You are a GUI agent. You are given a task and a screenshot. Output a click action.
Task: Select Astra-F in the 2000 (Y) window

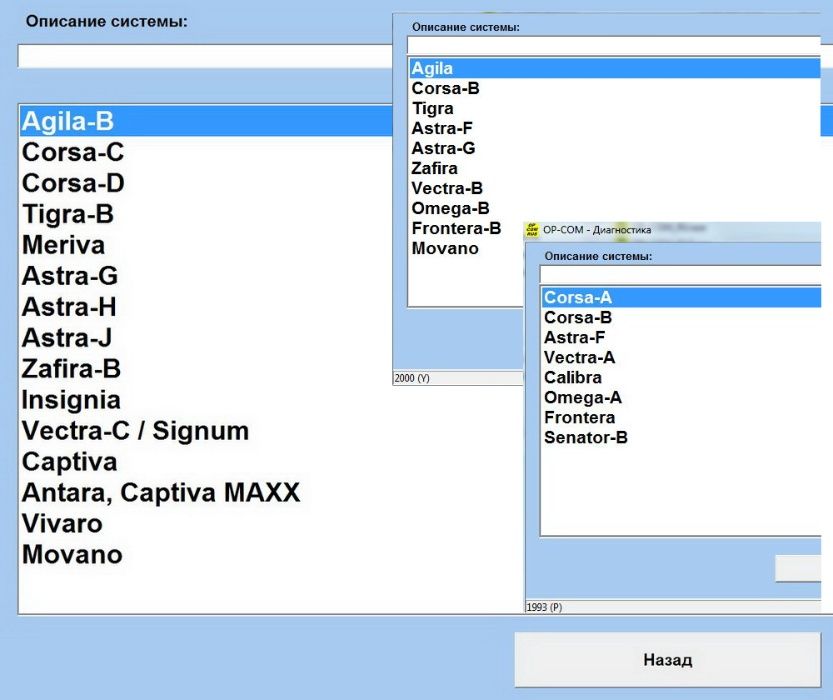tap(442, 129)
